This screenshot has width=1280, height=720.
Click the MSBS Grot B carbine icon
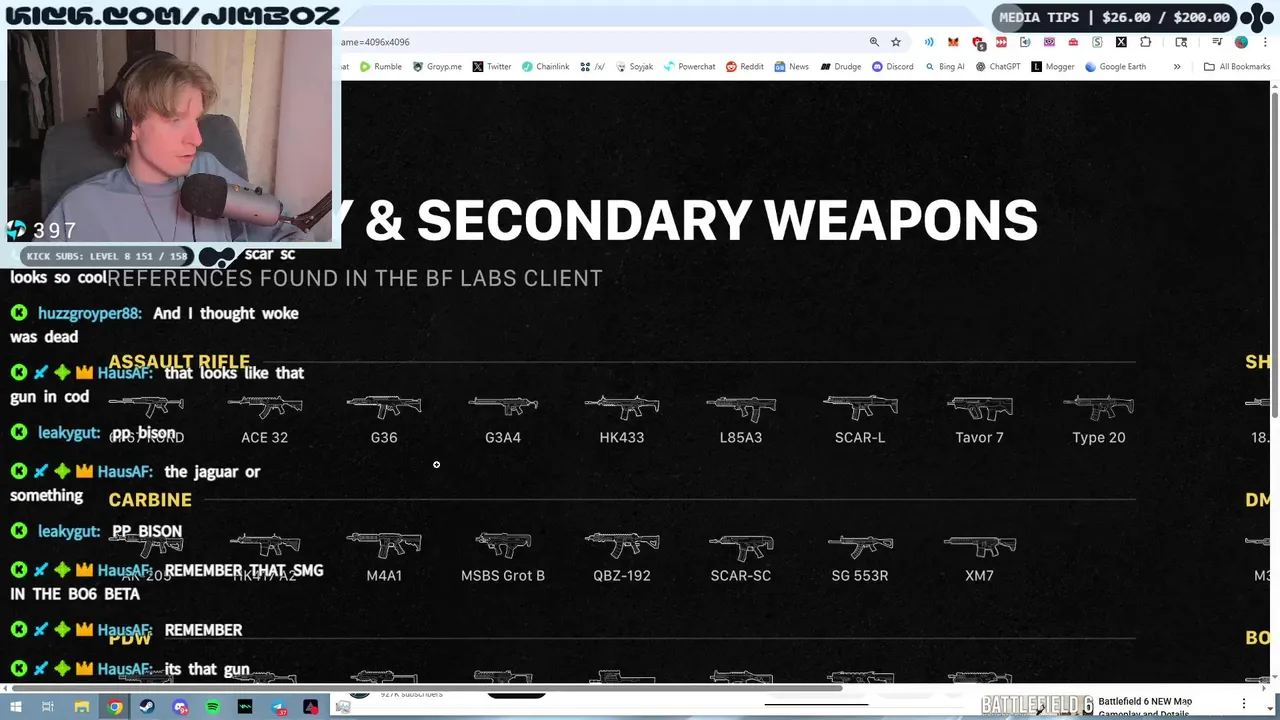pos(503,545)
